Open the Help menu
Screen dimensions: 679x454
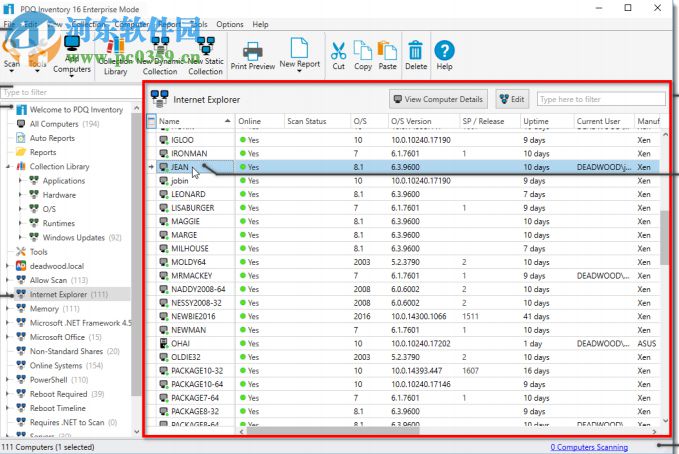pyautogui.click(x=260, y=24)
